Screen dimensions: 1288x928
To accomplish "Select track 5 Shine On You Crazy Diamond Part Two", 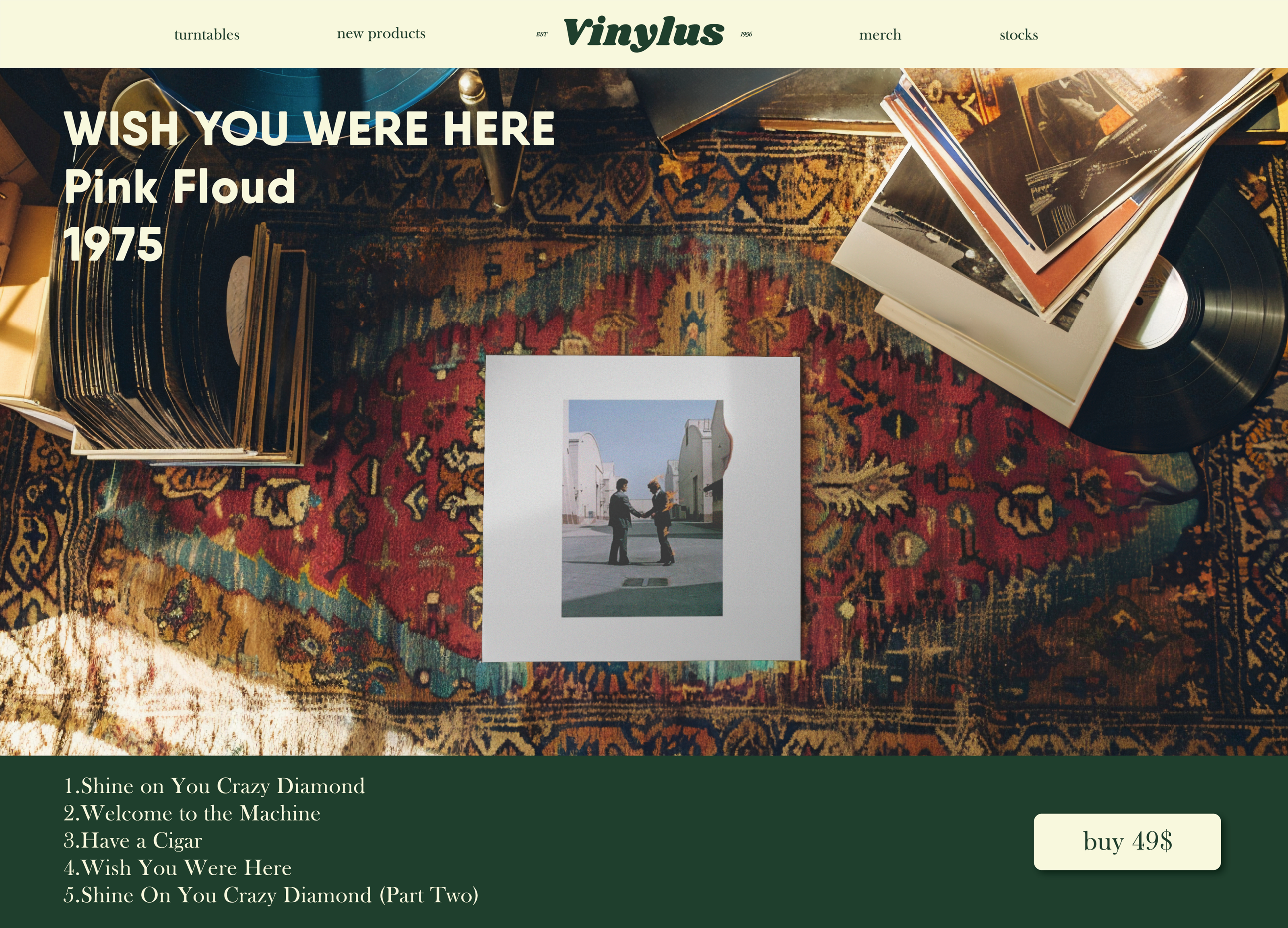I will click(271, 895).
